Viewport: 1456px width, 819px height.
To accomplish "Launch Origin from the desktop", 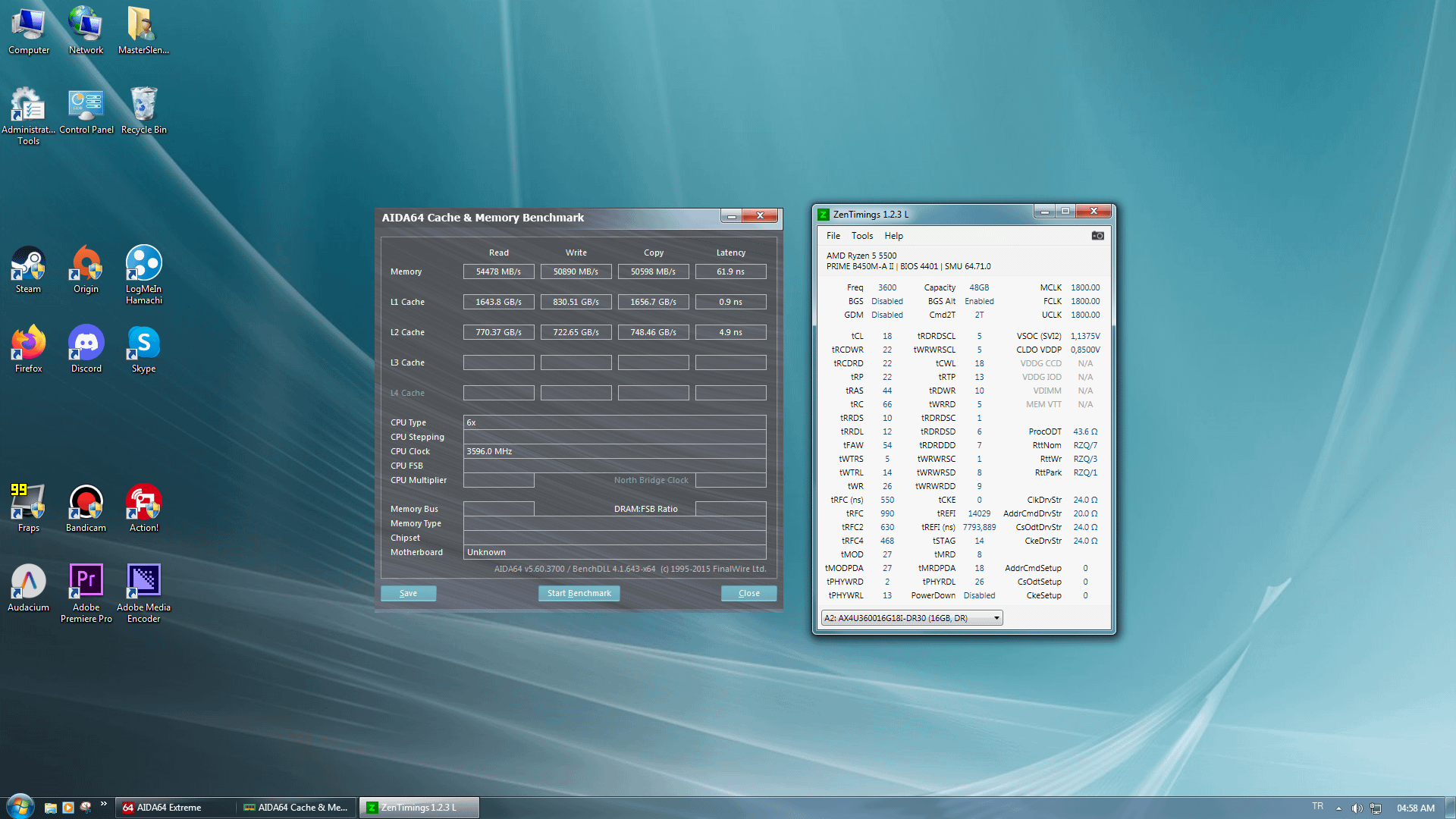I will (86, 270).
